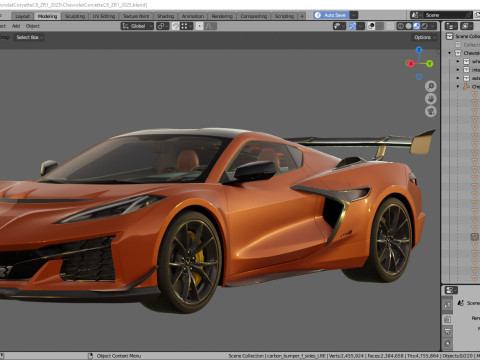Image resolution: width=480 pixels, height=360 pixels.
Task: Add a new workspace with plus button
Action: pyautogui.click(x=302, y=16)
